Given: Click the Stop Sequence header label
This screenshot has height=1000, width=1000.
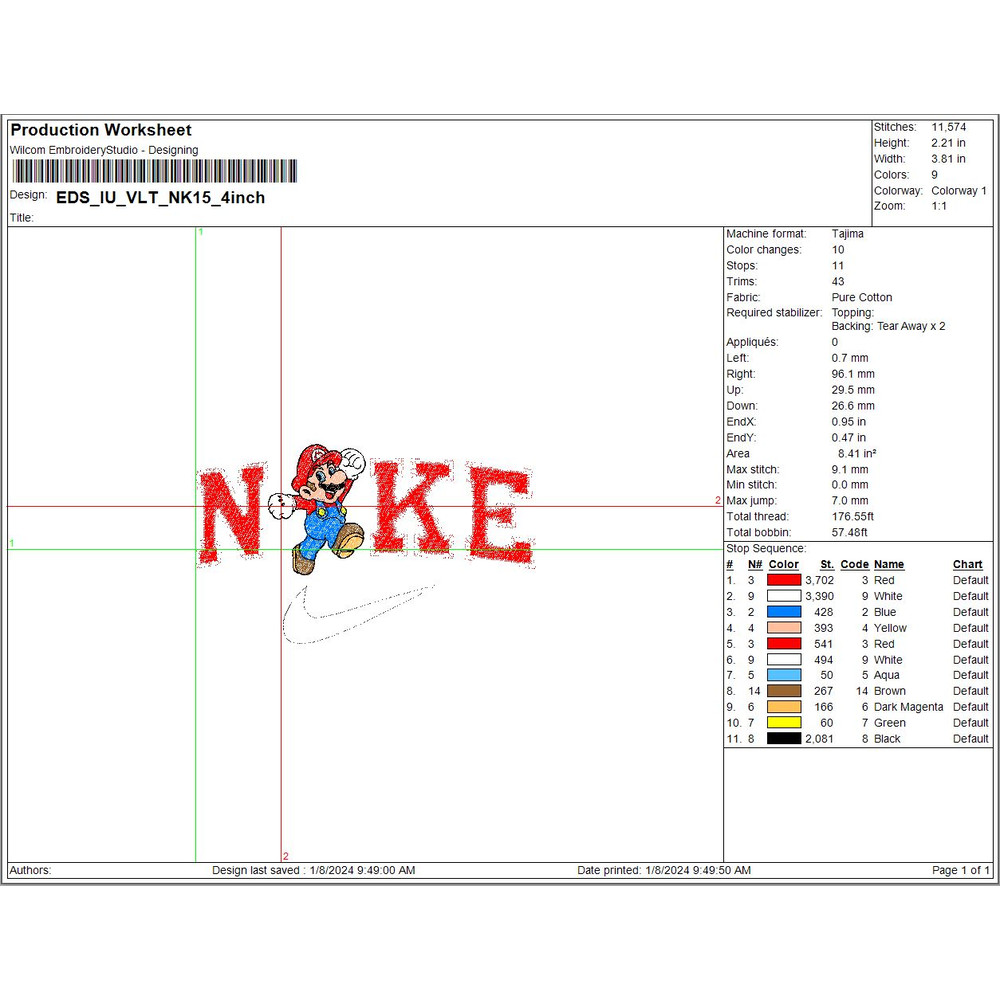Looking at the screenshot, I should click(x=766, y=548).
